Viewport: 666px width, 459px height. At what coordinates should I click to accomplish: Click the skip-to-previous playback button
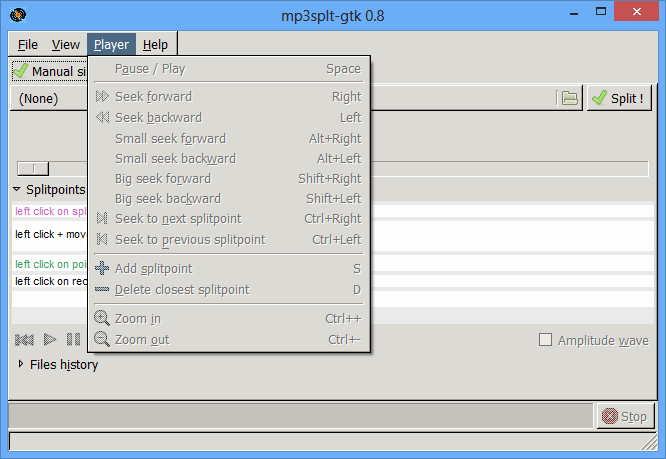pos(24,340)
